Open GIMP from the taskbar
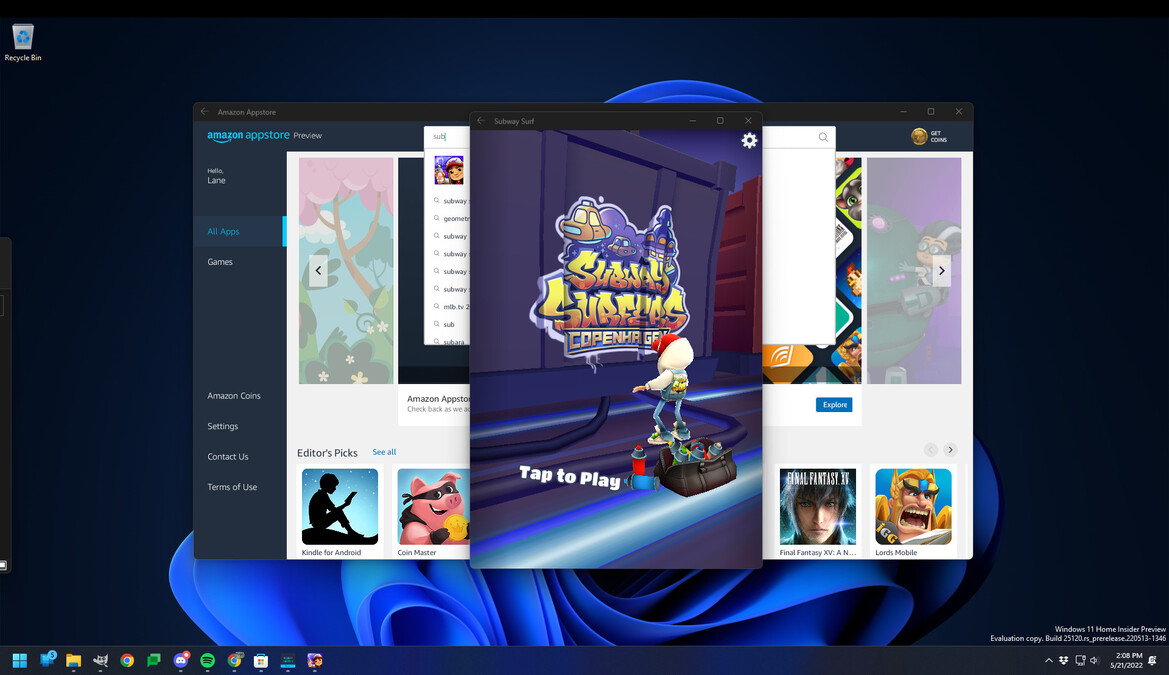This screenshot has height=675, width=1169. (100, 660)
